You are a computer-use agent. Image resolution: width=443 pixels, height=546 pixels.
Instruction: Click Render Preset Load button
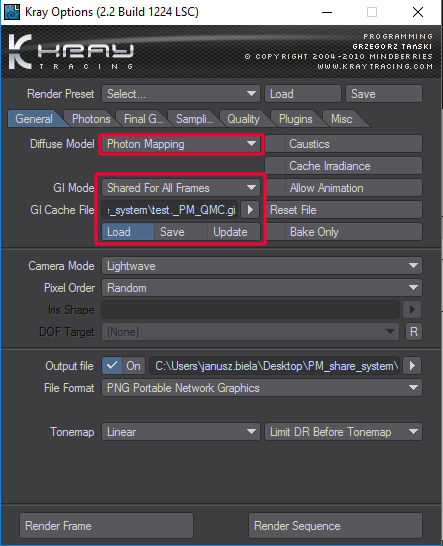303,94
